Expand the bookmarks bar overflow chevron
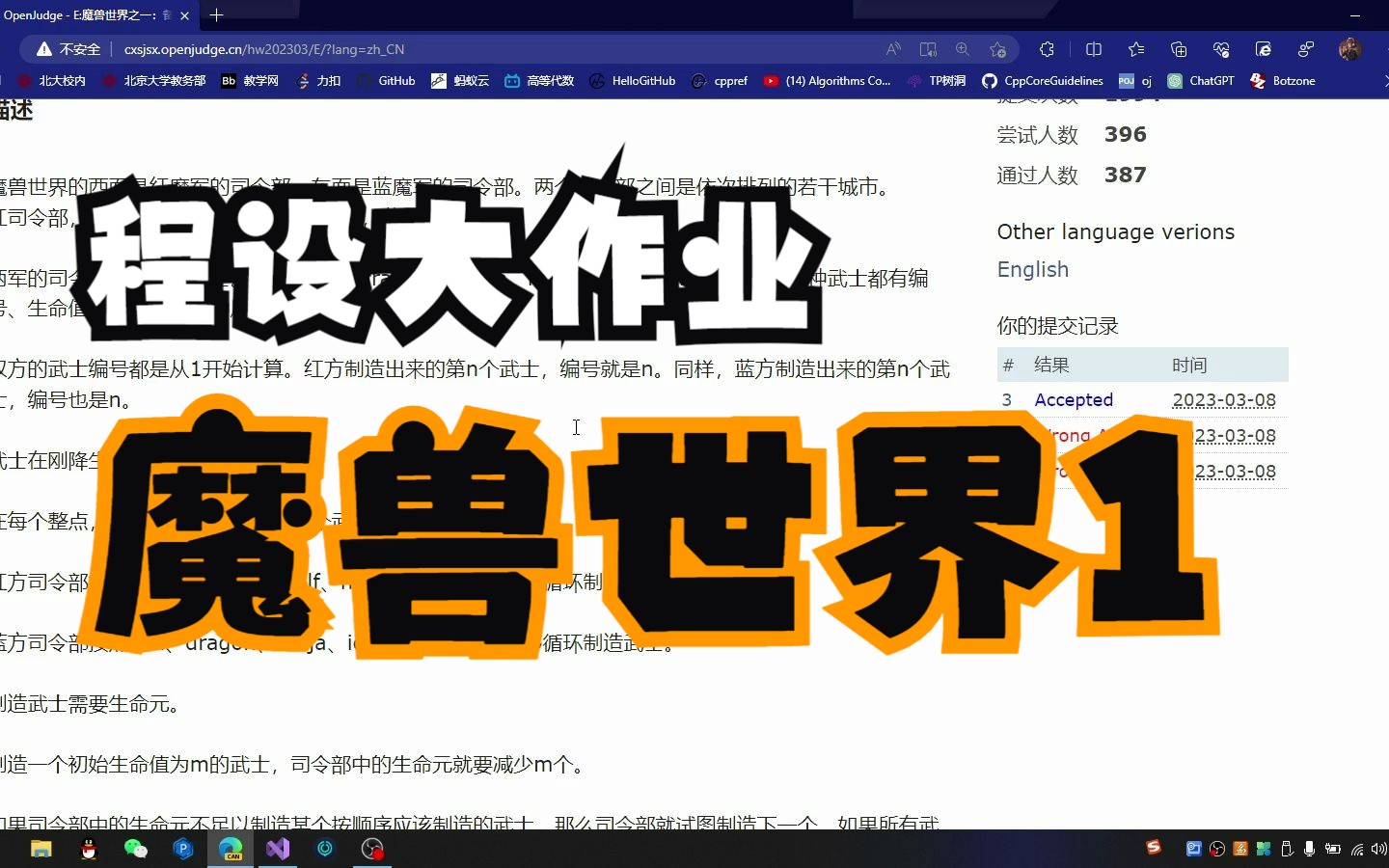The width and height of the screenshot is (1389, 868). point(1383,81)
